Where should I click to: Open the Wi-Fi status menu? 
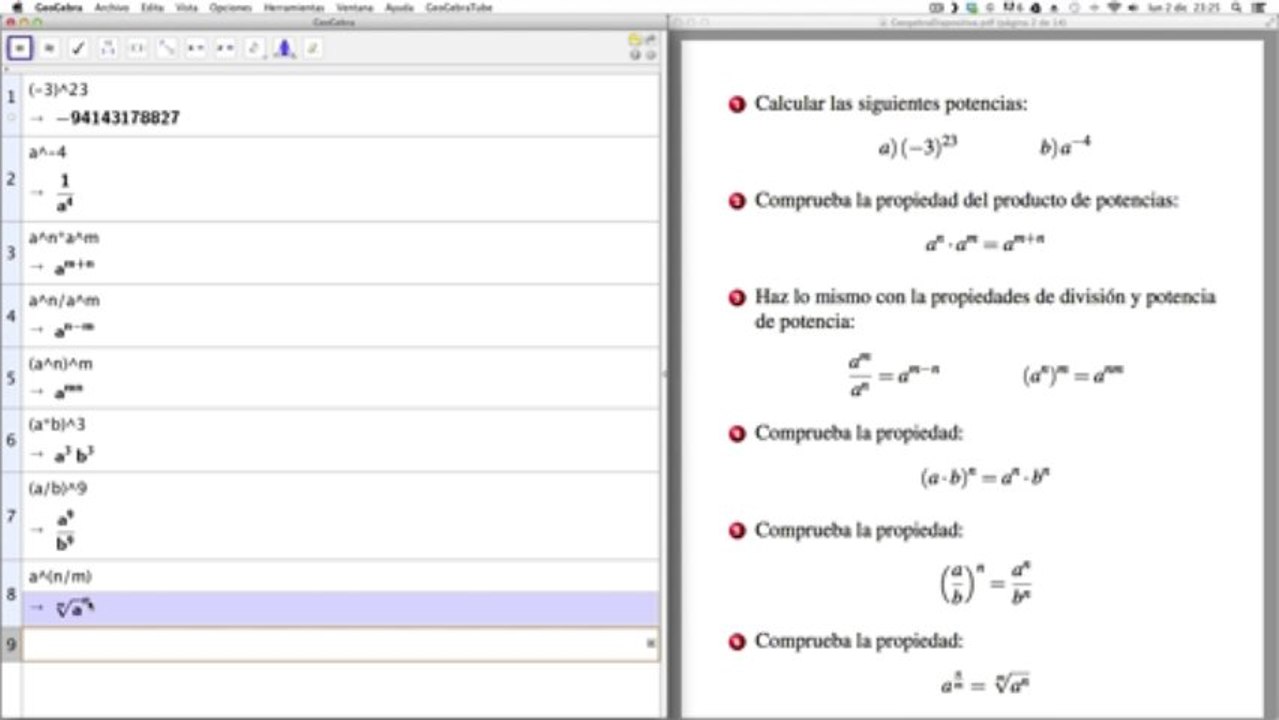1115,6
